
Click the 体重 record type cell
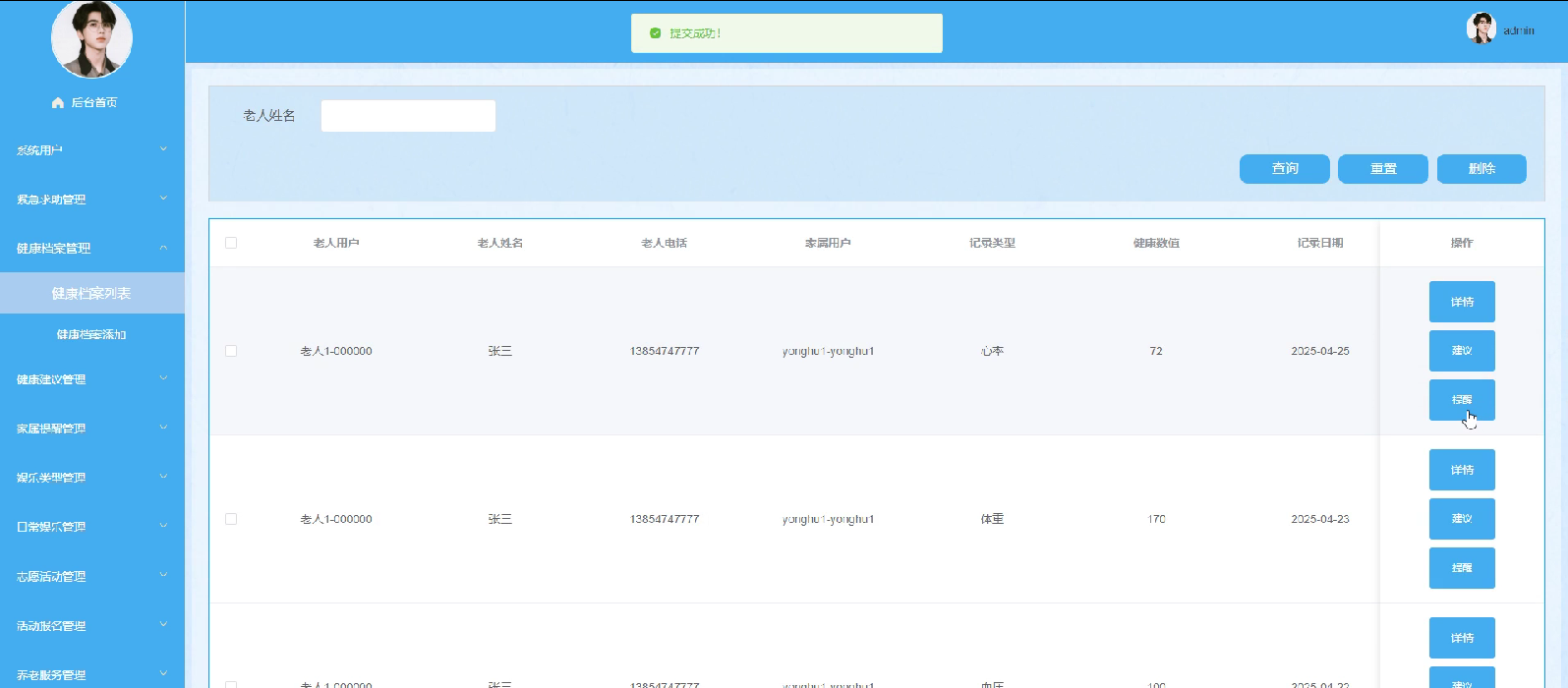(x=992, y=519)
